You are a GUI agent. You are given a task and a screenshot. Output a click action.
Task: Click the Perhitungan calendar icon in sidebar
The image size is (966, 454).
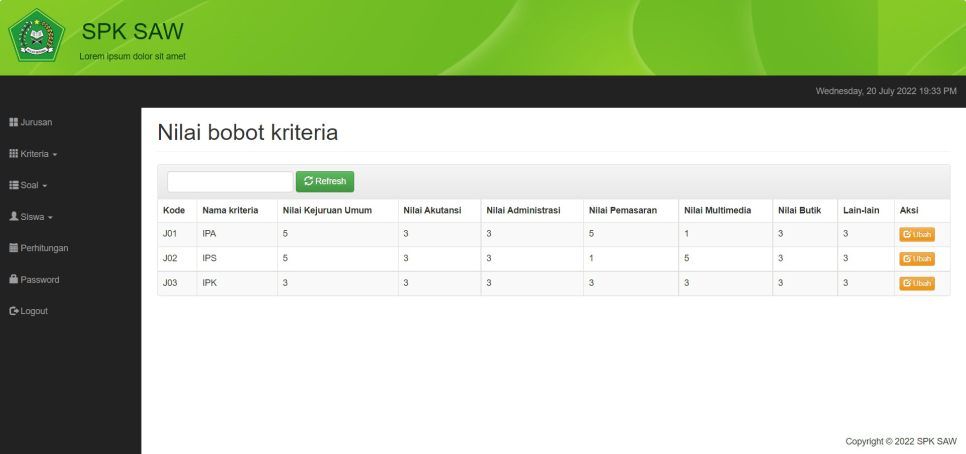coord(13,248)
